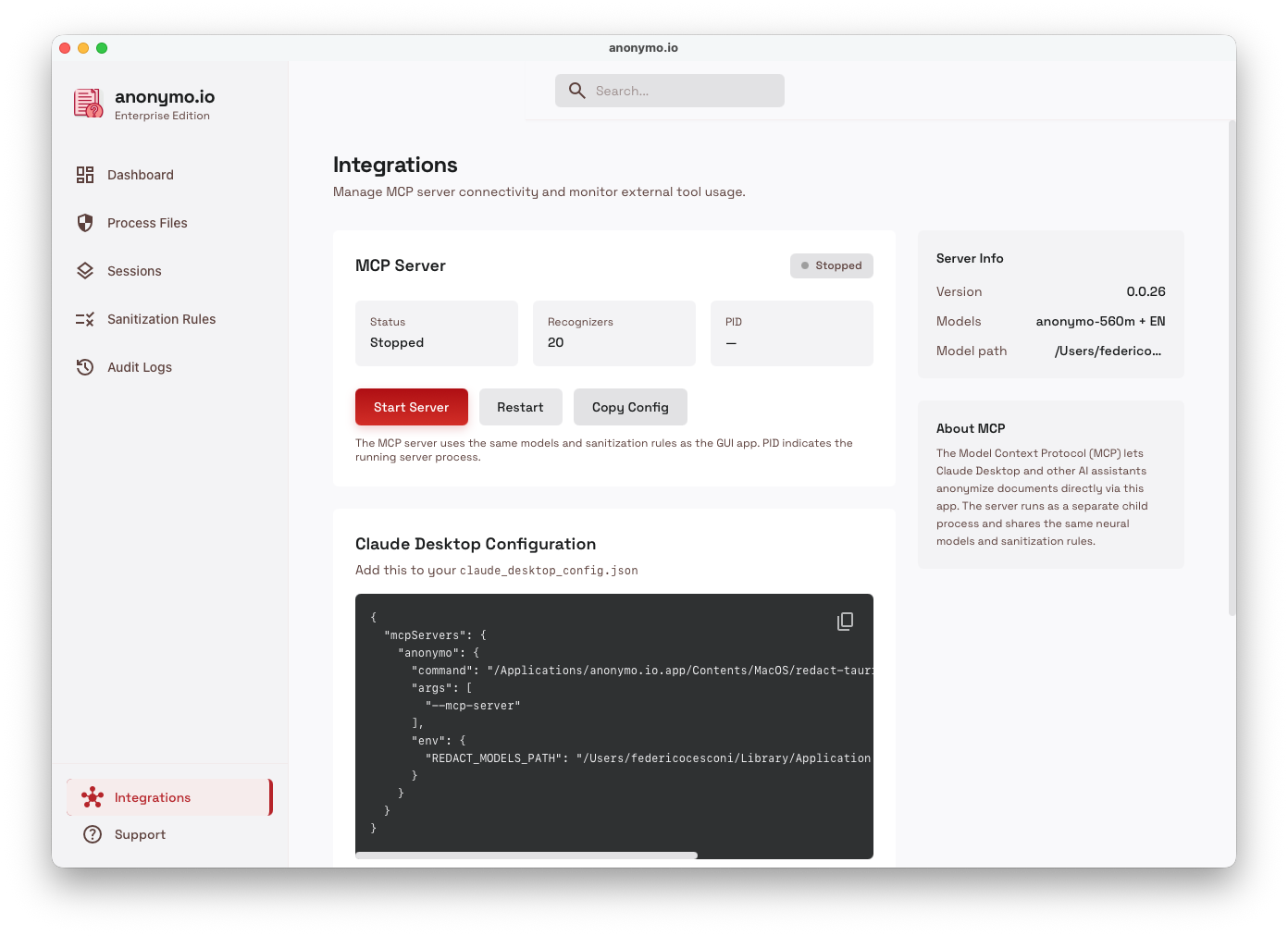Click the "mcpServers" line in code block

click(x=435, y=635)
